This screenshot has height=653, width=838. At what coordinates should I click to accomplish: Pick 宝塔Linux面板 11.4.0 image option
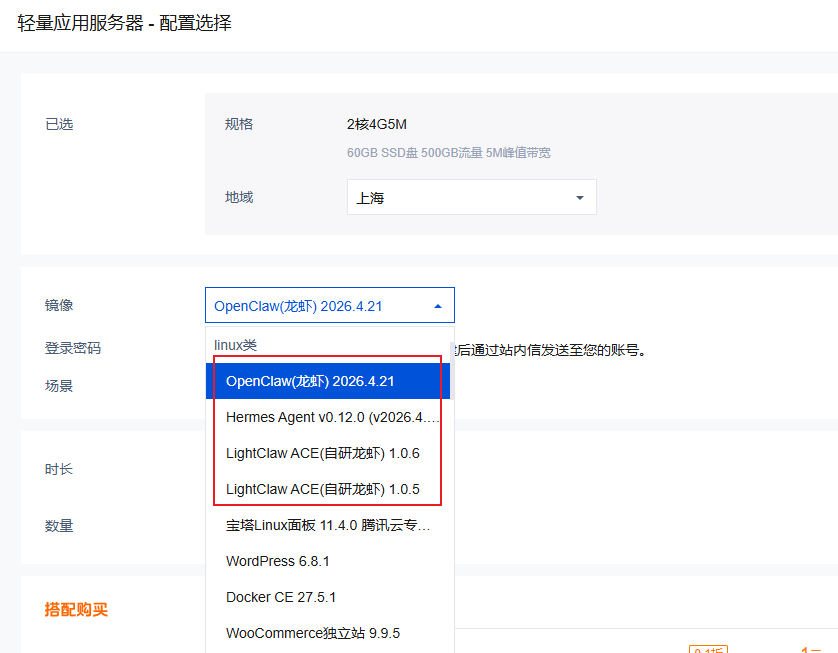tap(328, 525)
